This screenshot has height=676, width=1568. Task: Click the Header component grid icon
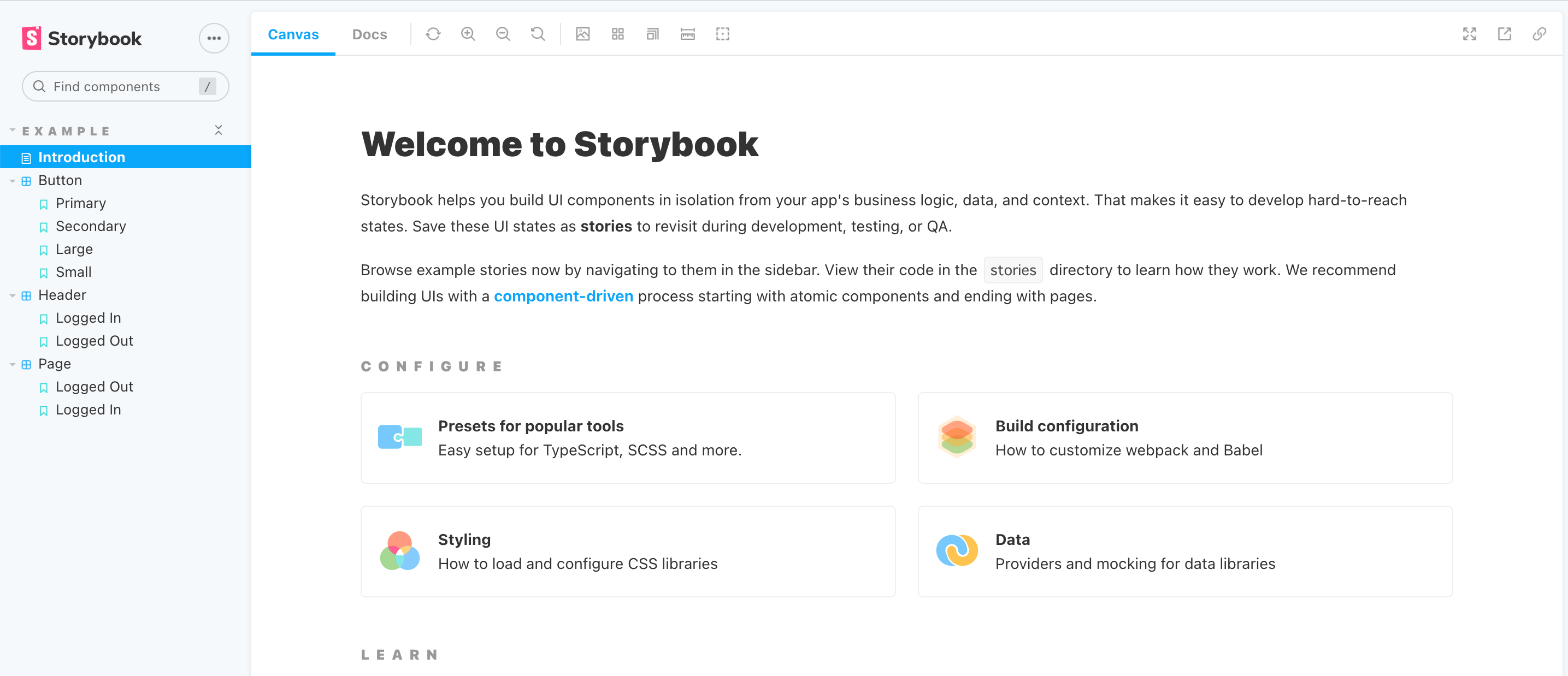pos(26,297)
